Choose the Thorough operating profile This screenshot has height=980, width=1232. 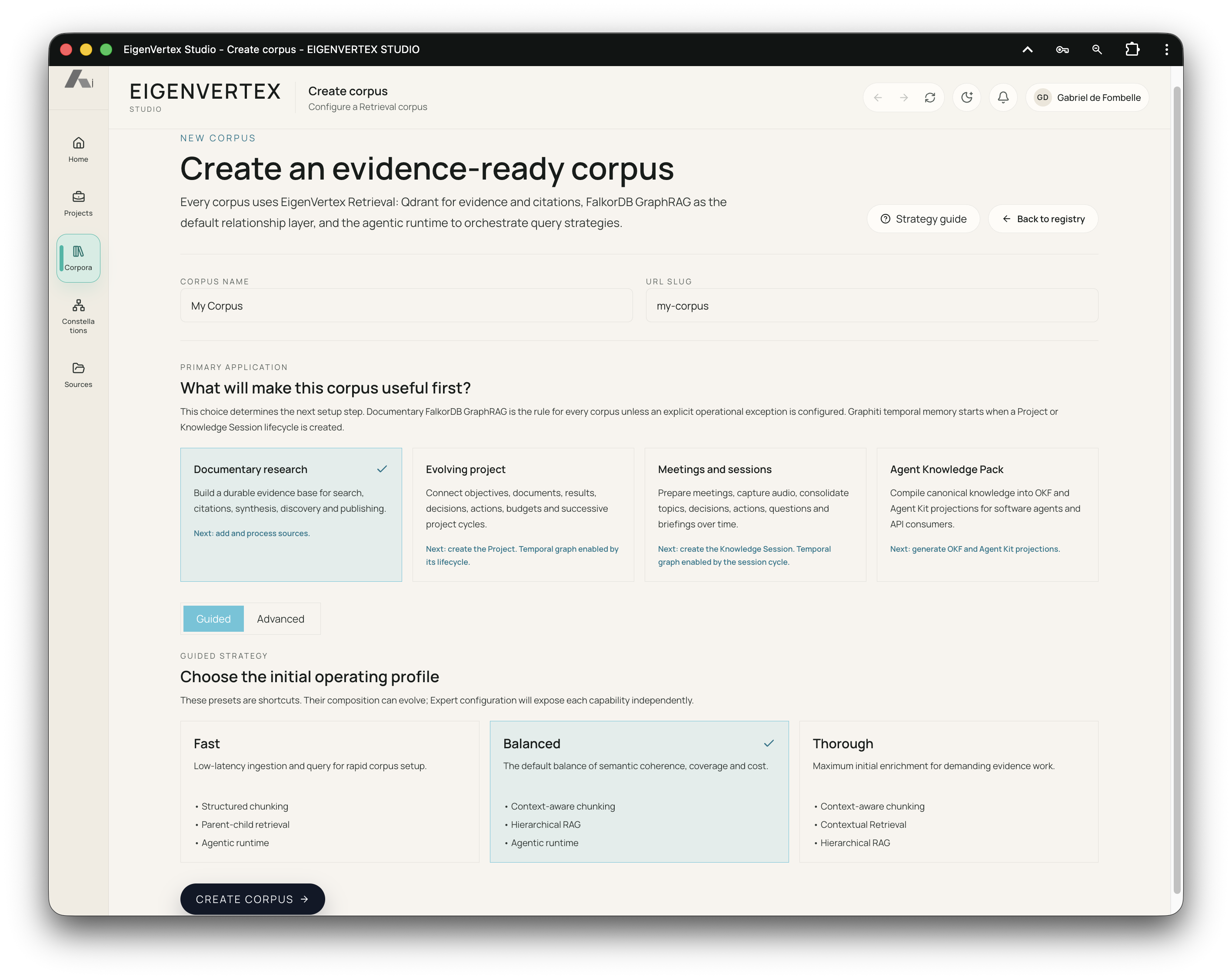click(949, 791)
